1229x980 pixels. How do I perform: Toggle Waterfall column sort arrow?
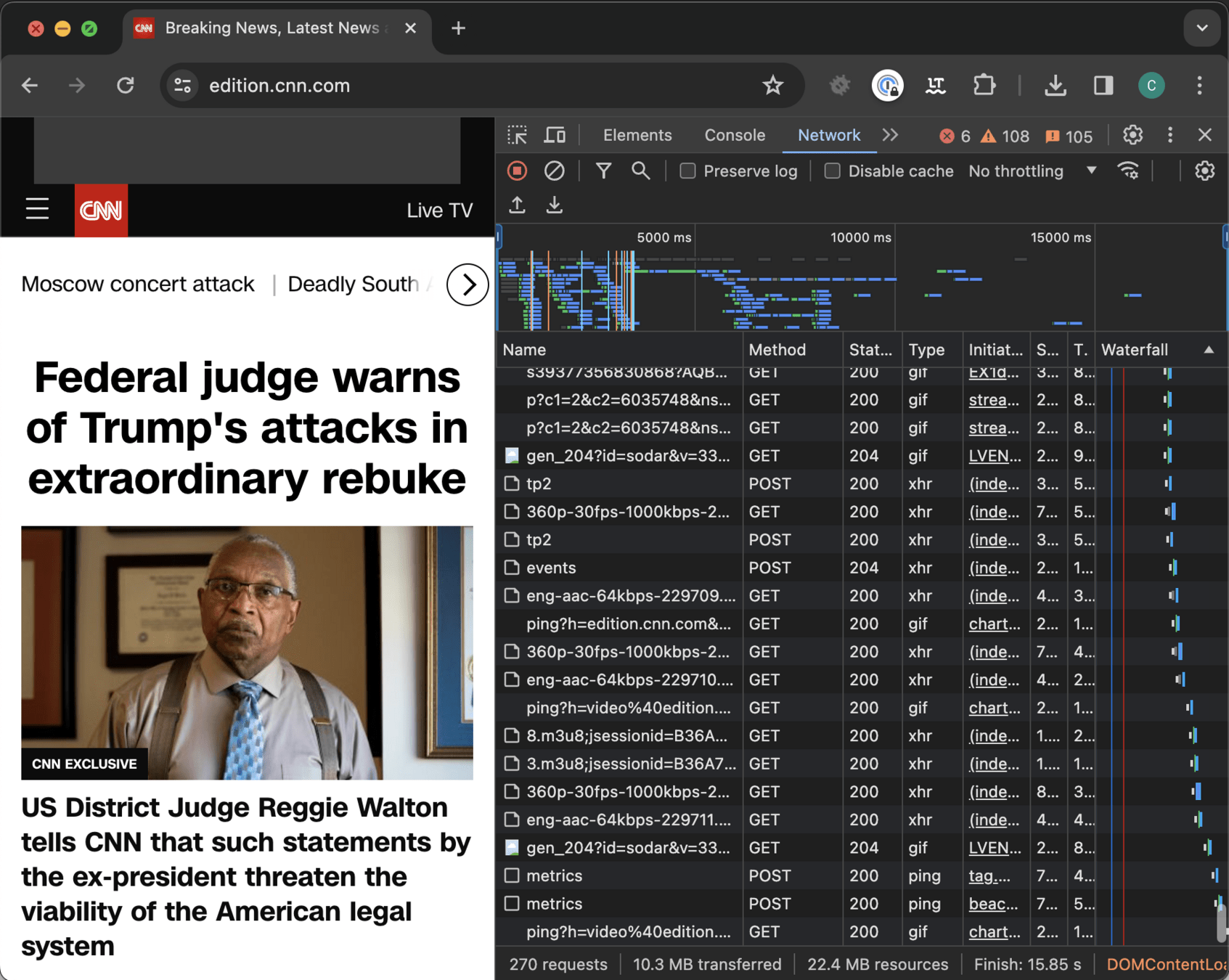click(1209, 350)
